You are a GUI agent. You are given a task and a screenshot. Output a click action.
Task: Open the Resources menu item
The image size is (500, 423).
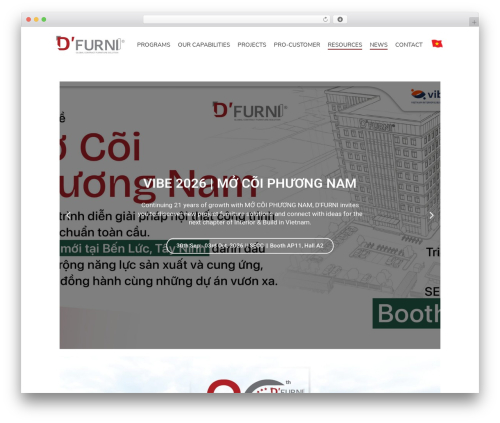[x=345, y=45]
